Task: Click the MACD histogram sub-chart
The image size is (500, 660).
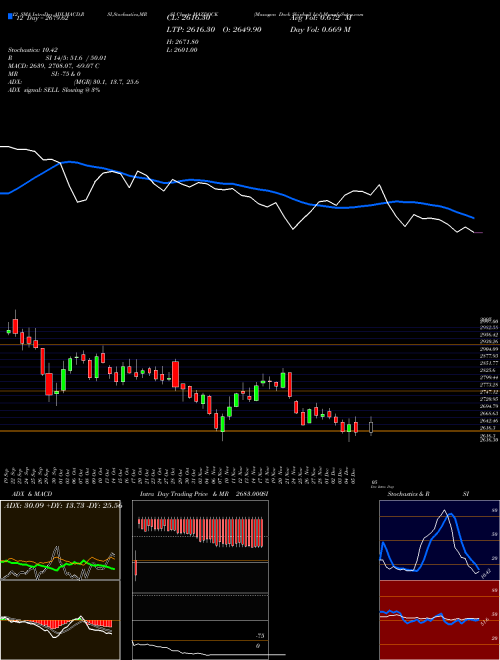Action: pos(60,620)
